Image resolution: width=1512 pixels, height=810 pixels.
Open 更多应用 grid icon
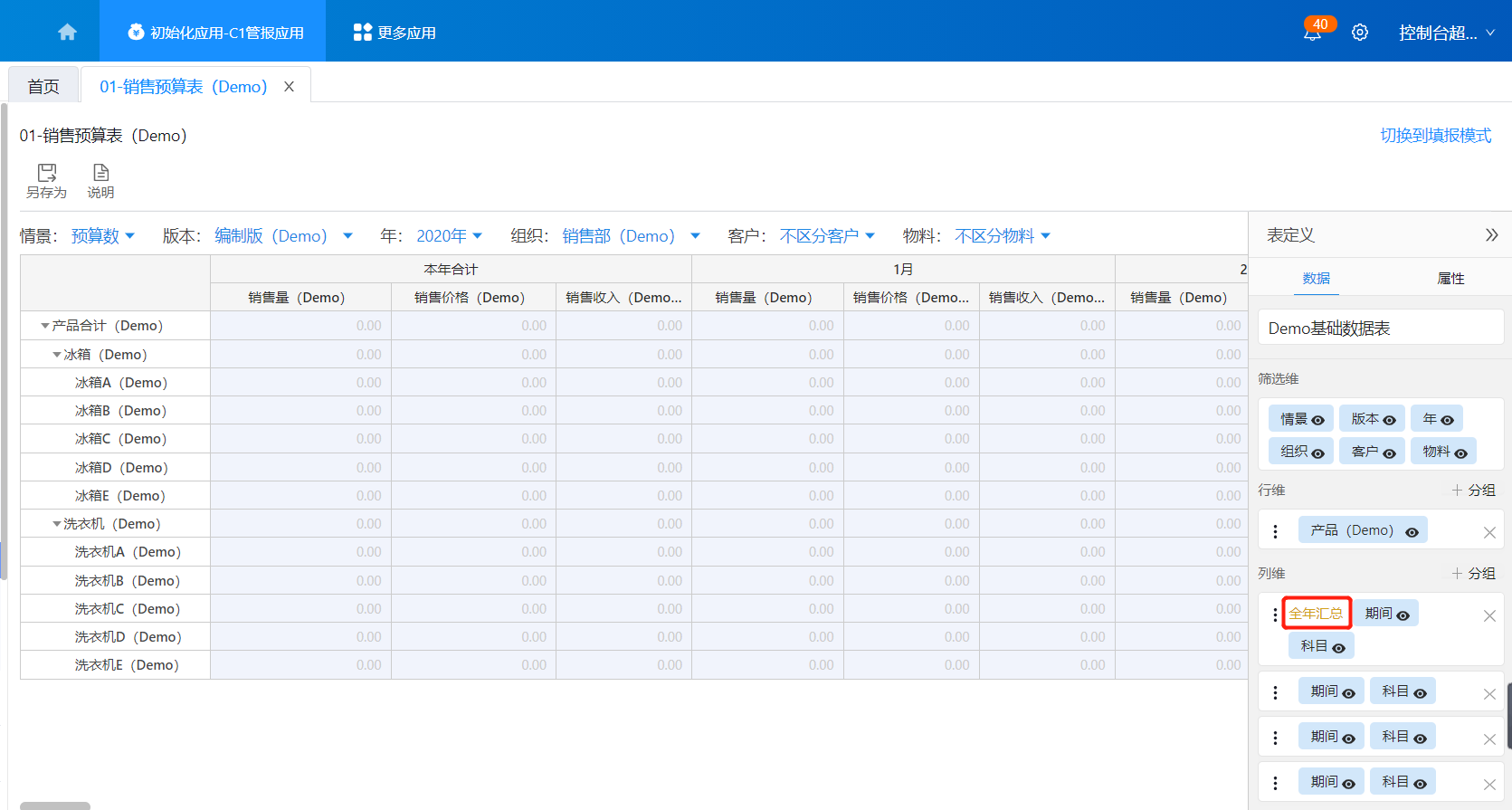point(363,33)
